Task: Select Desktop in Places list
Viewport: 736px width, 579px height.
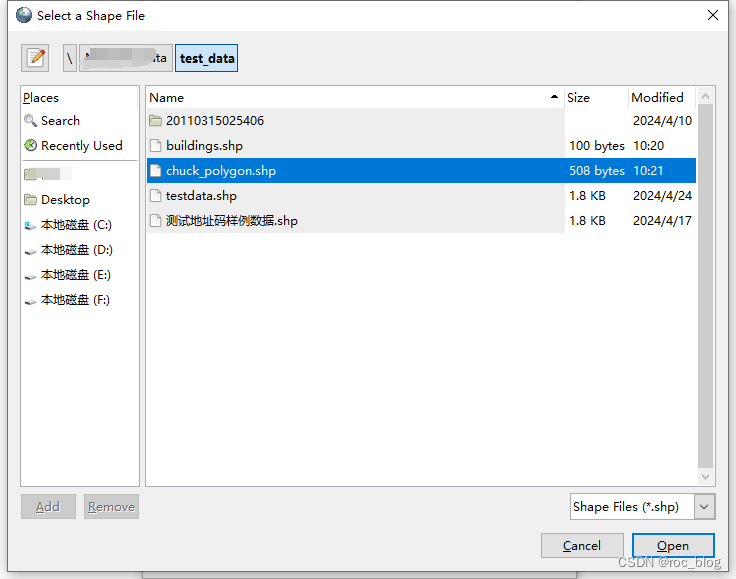Action: [x=79, y=200]
